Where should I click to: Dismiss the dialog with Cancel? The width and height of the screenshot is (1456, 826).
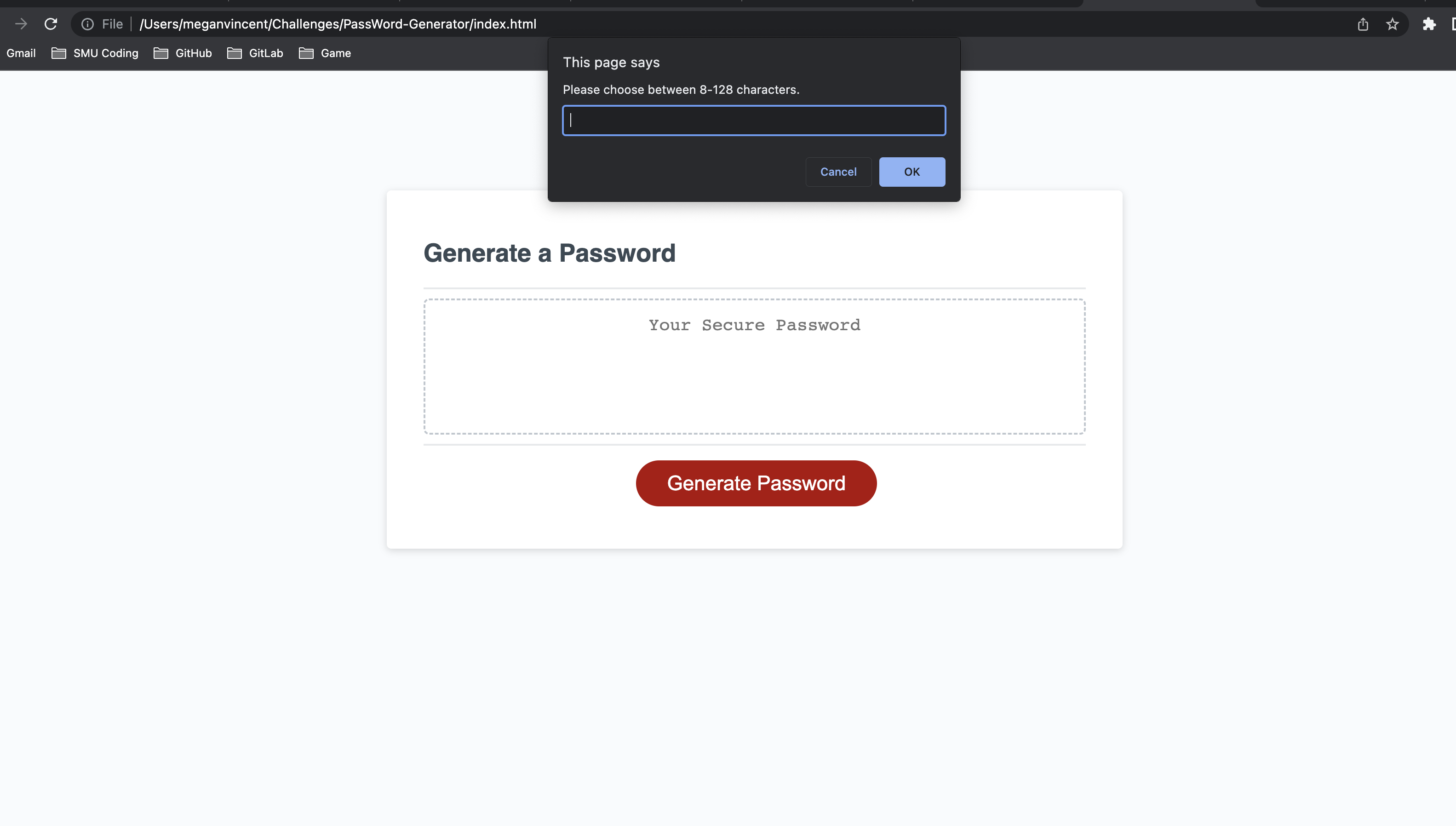838,172
